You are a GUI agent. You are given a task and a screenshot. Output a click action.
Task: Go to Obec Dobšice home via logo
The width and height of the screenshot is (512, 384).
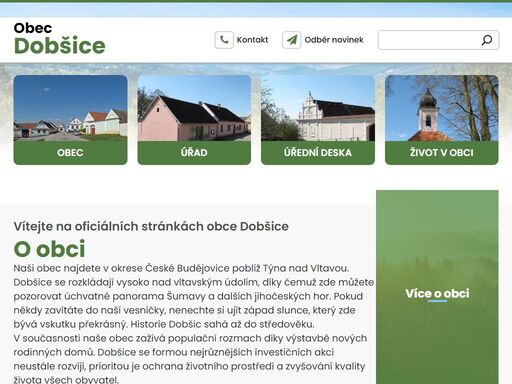click(x=60, y=38)
